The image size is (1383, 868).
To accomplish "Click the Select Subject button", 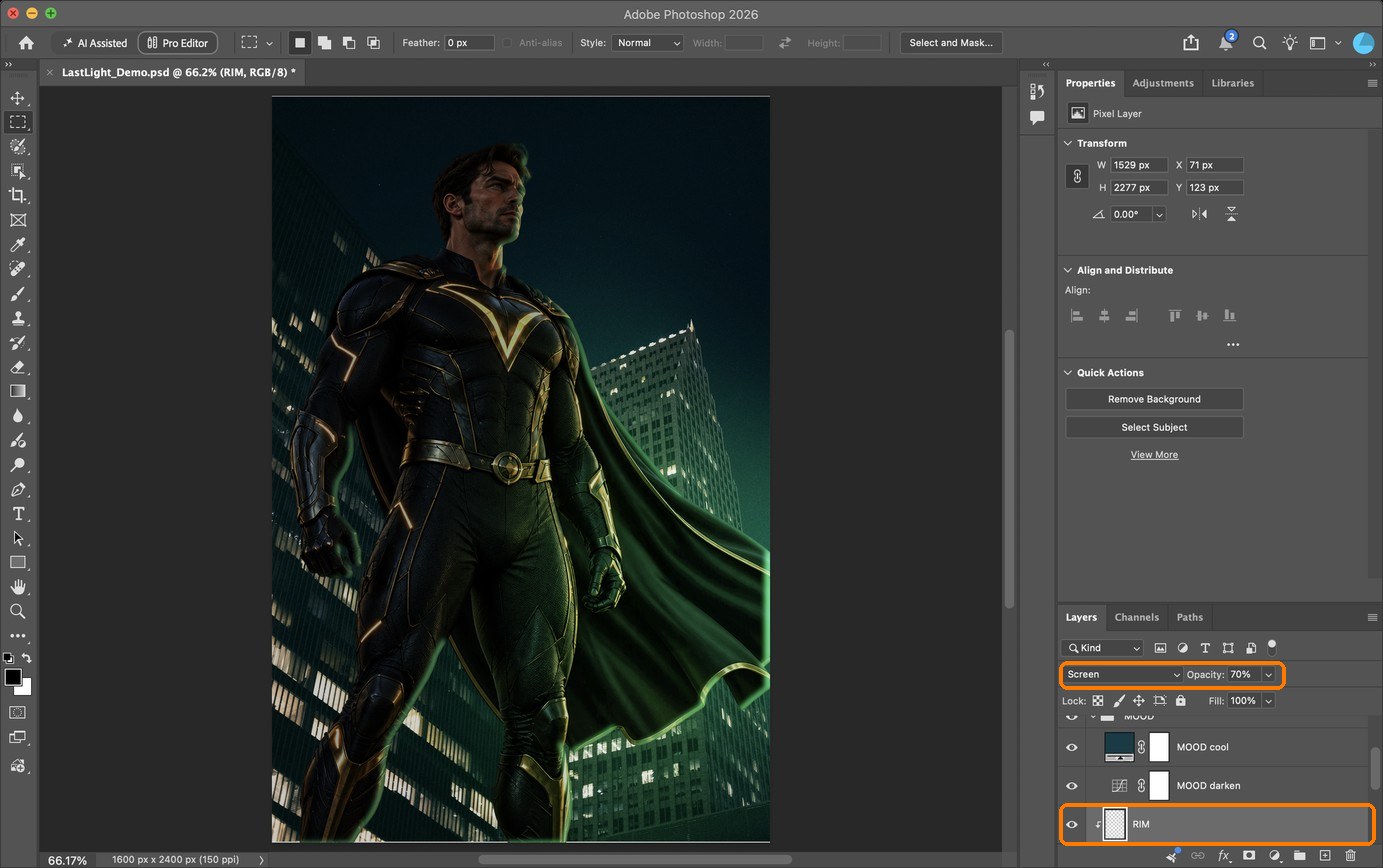I will 1154,427.
